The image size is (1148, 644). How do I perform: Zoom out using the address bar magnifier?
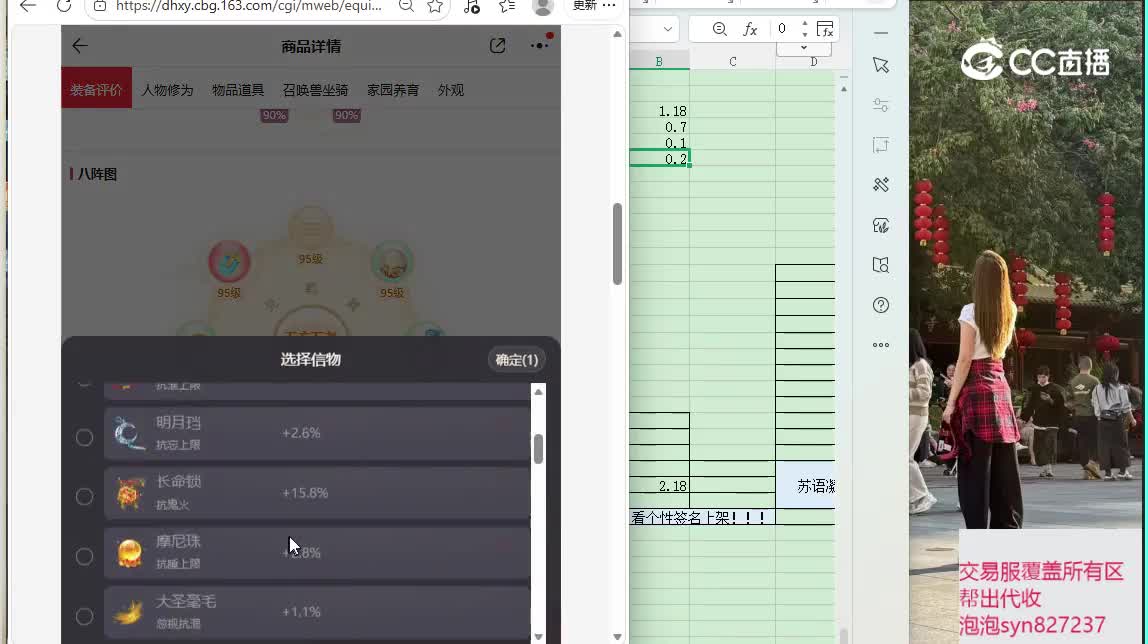click(406, 7)
